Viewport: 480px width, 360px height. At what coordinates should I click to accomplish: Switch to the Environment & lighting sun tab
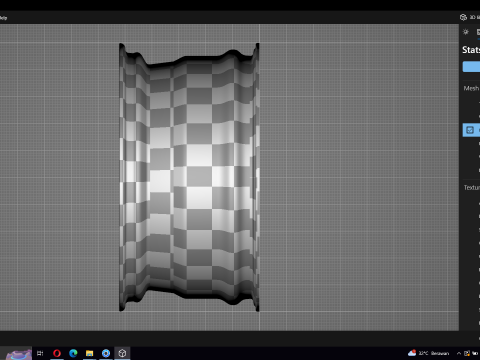(466, 32)
